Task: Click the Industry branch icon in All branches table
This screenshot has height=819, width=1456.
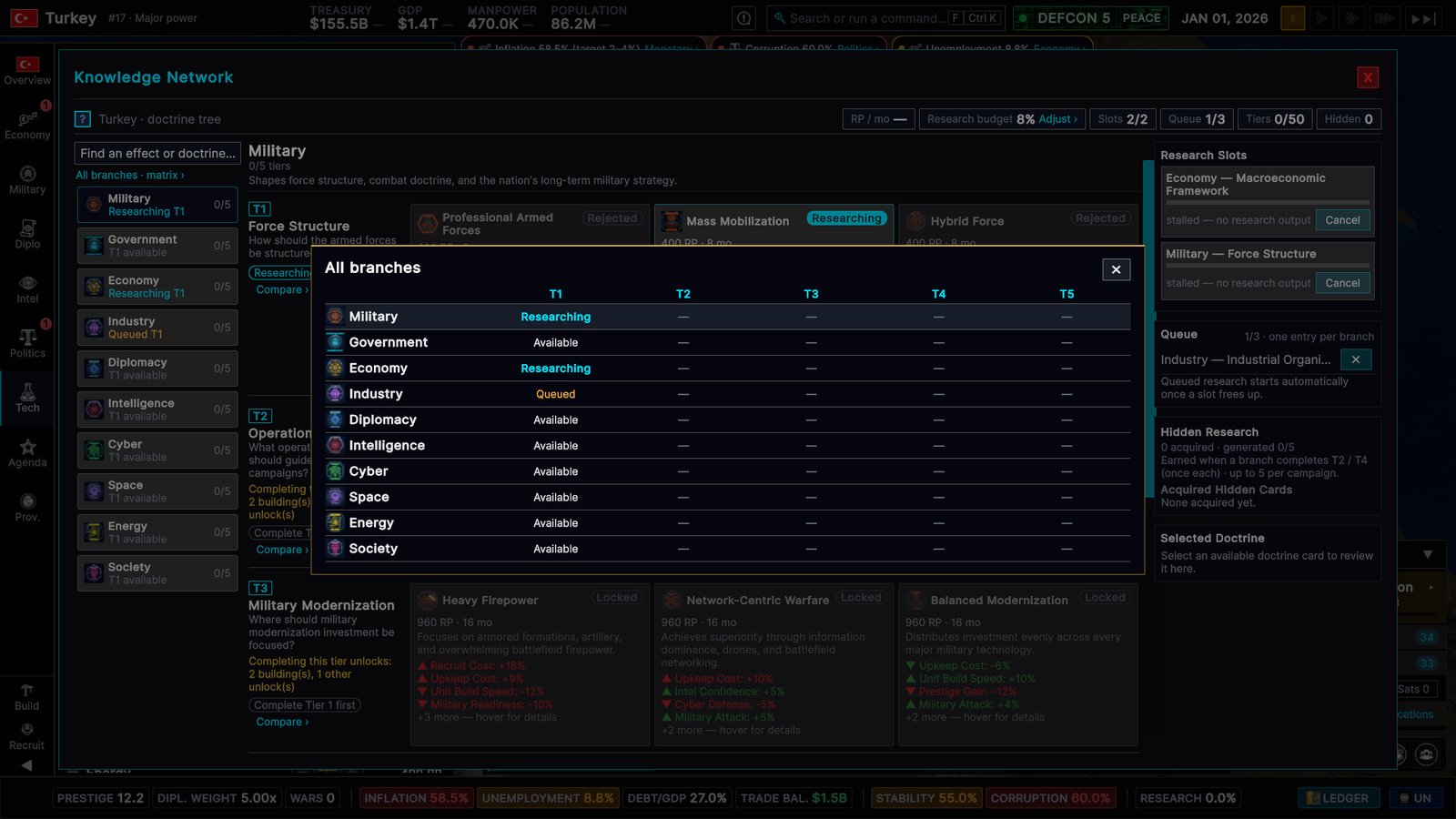Action: coord(335,394)
